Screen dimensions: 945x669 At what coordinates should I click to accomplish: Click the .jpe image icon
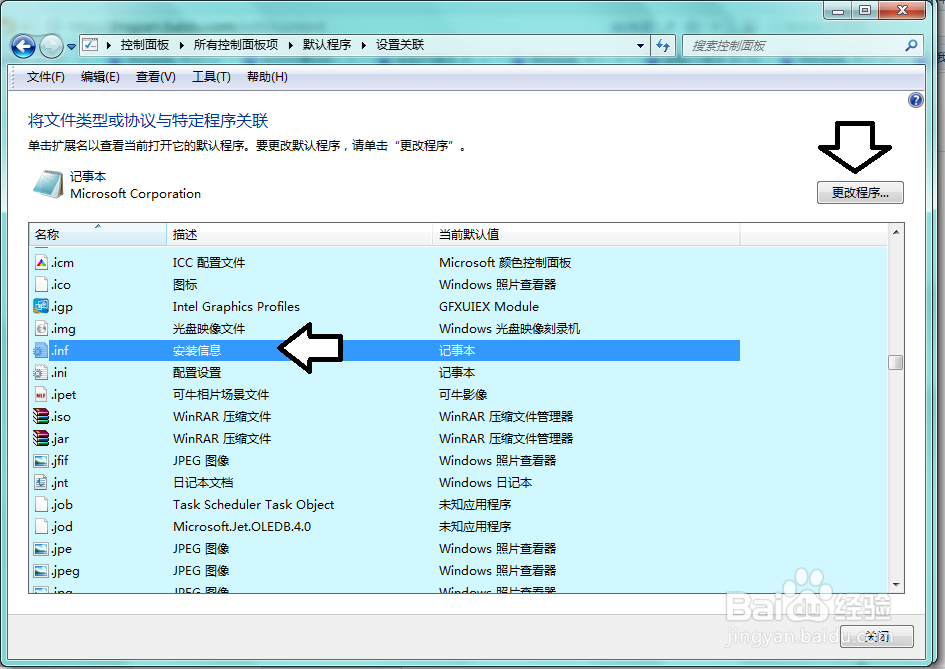coord(41,549)
